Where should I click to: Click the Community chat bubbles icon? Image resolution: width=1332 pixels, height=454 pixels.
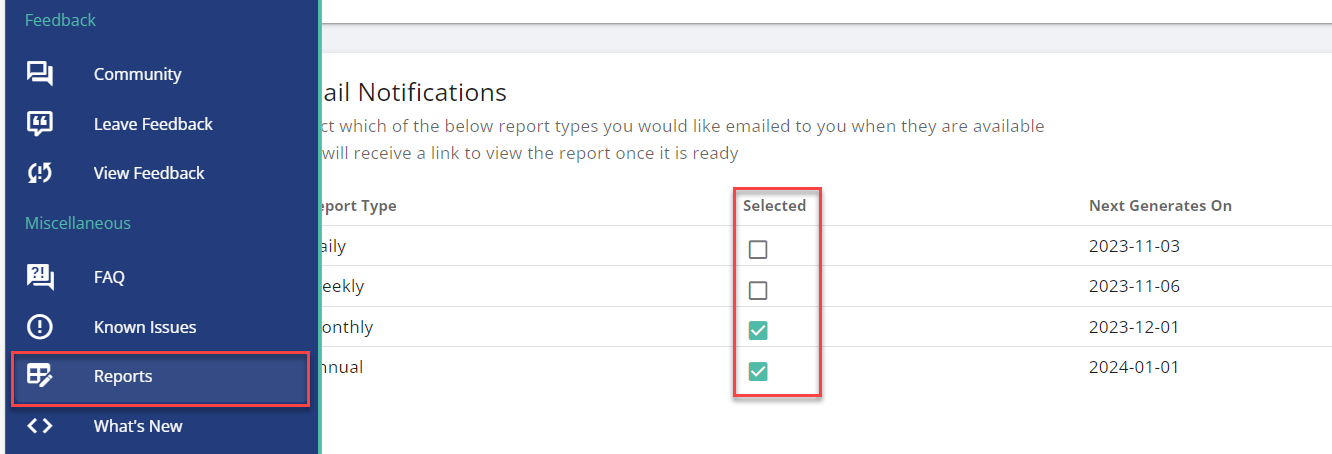(40, 74)
